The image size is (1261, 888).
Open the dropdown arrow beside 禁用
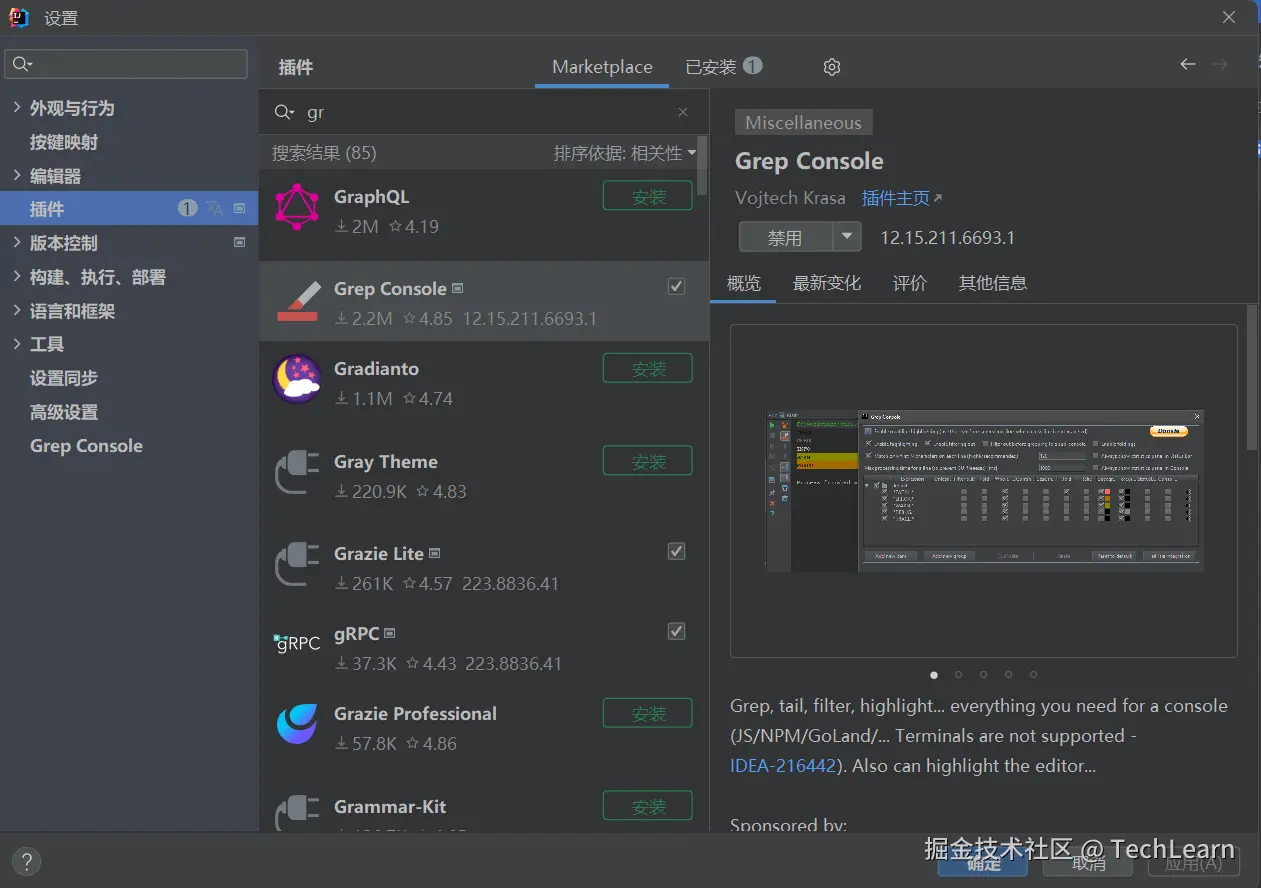847,237
